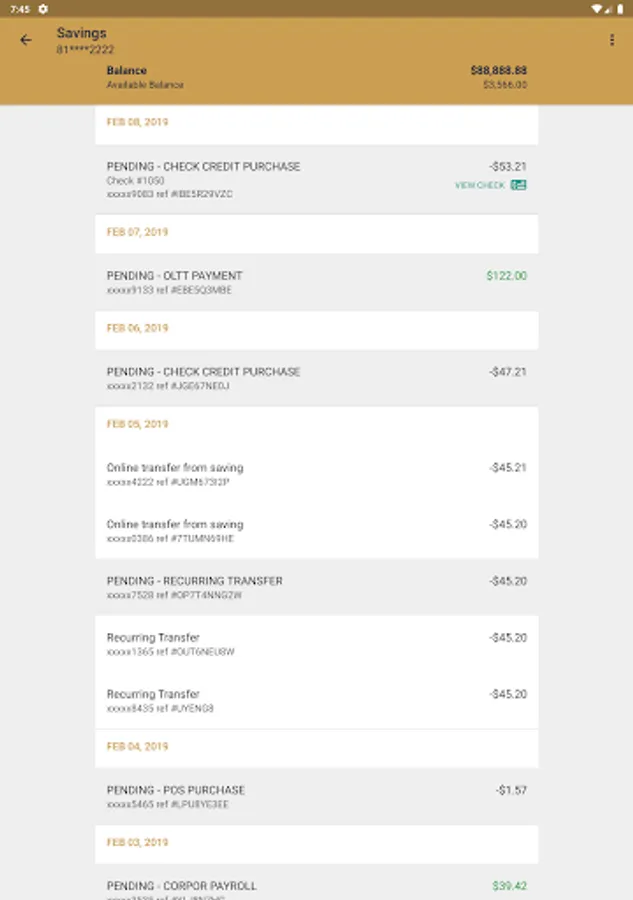This screenshot has height=900, width=633.
Task: View recurring transfer on account xxxxx8435
Action: [x=316, y=700]
